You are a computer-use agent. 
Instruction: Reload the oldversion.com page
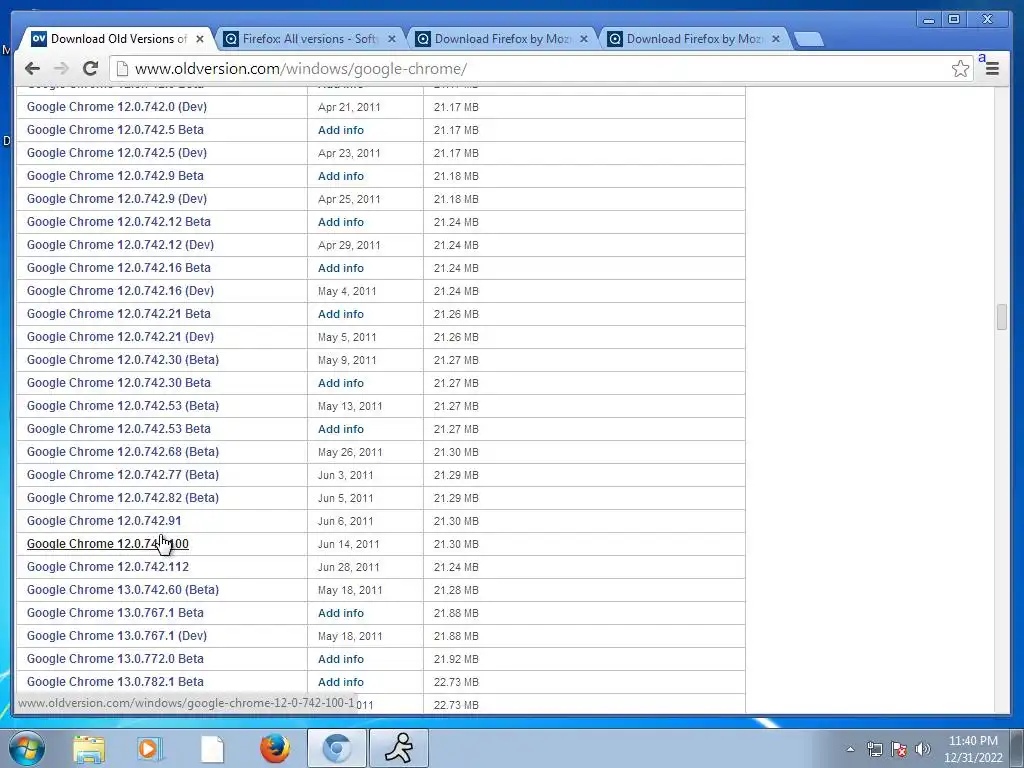pyautogui.click(x=90, y=68)
